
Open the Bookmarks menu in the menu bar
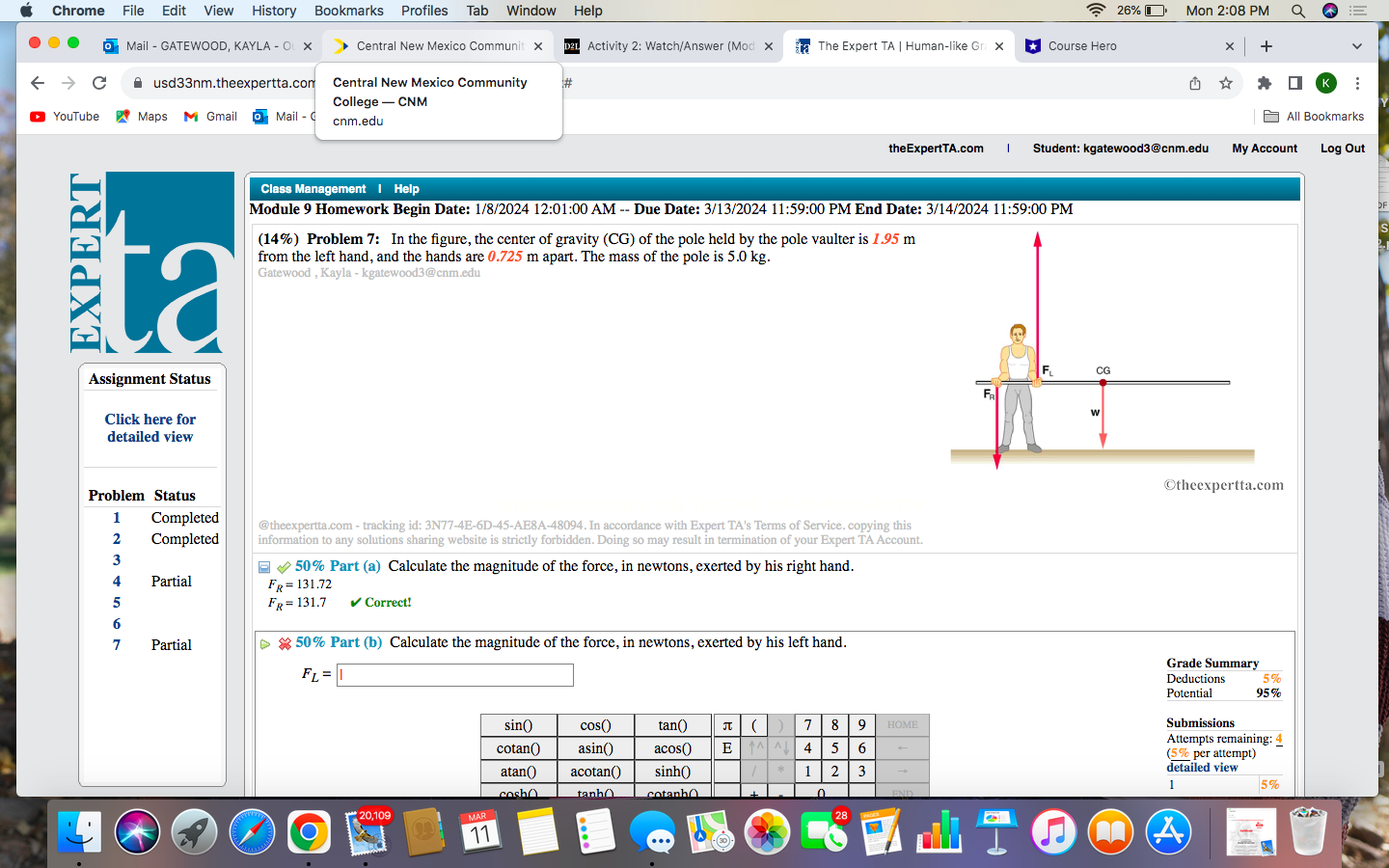[x=349, y=11]
